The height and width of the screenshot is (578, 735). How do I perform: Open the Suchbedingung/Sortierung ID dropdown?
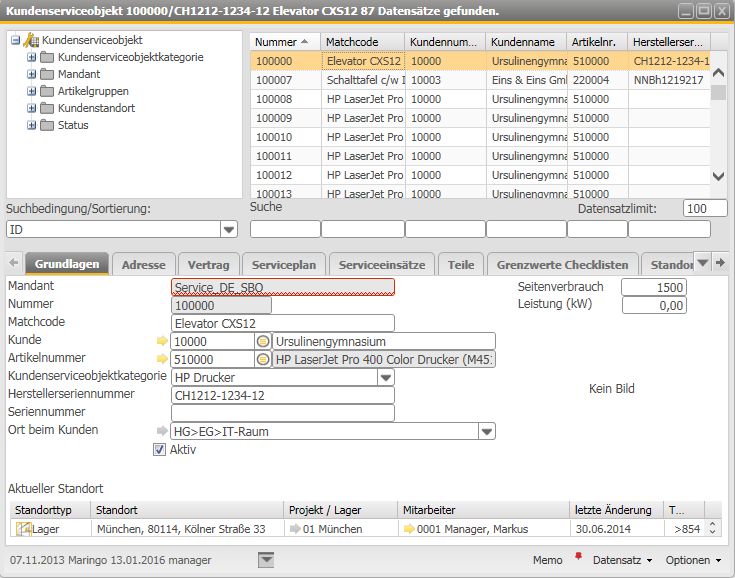click(229, 229)
